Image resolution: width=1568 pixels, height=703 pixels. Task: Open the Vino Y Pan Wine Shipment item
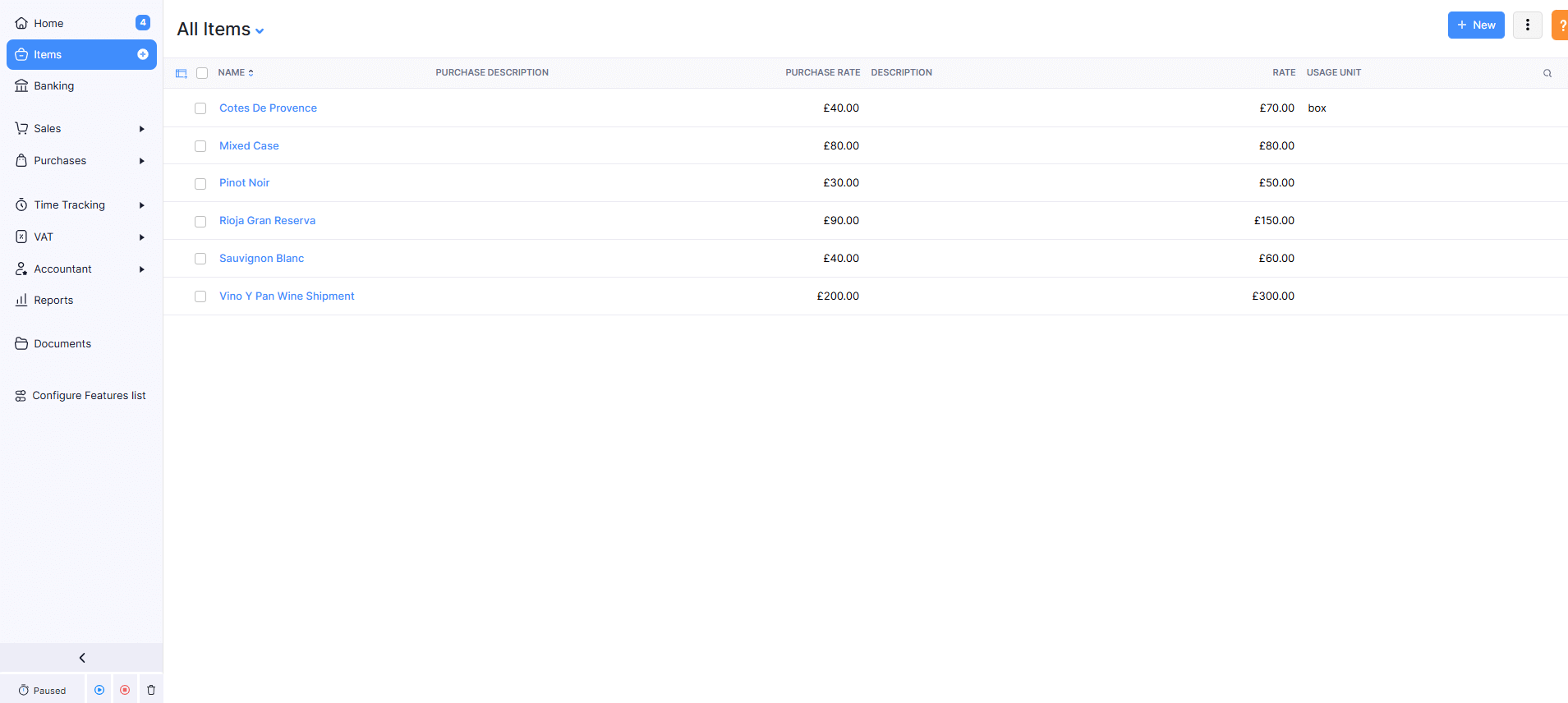coord(287,296)
